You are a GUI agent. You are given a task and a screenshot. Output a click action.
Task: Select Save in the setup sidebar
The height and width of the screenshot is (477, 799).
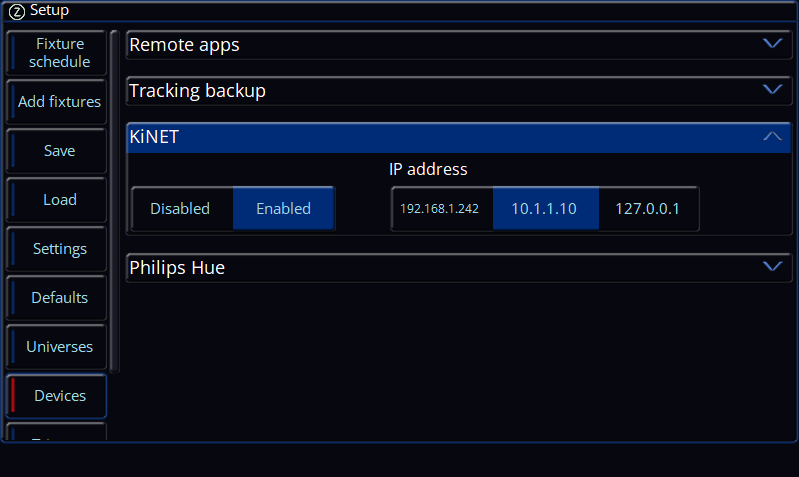click(57, 151)
